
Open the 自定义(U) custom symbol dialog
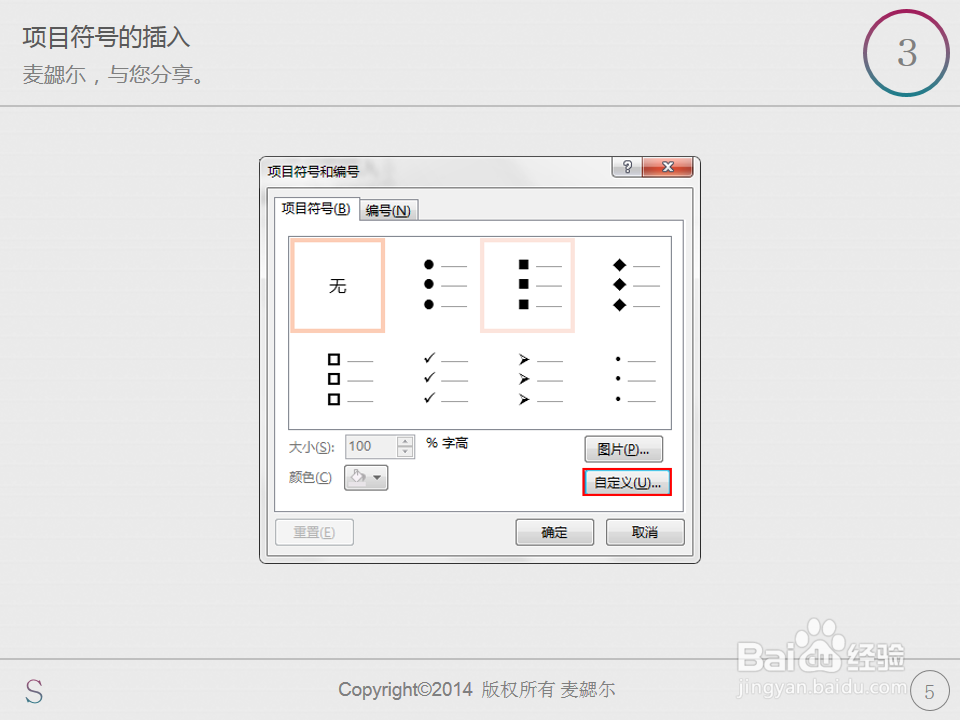tap(627, 482)
